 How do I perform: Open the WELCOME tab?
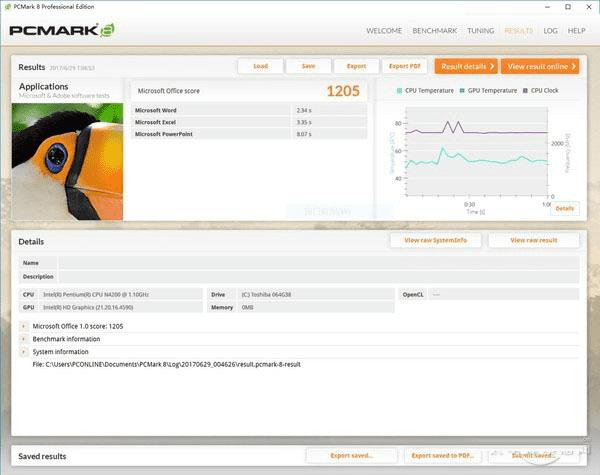pos(384,31)
